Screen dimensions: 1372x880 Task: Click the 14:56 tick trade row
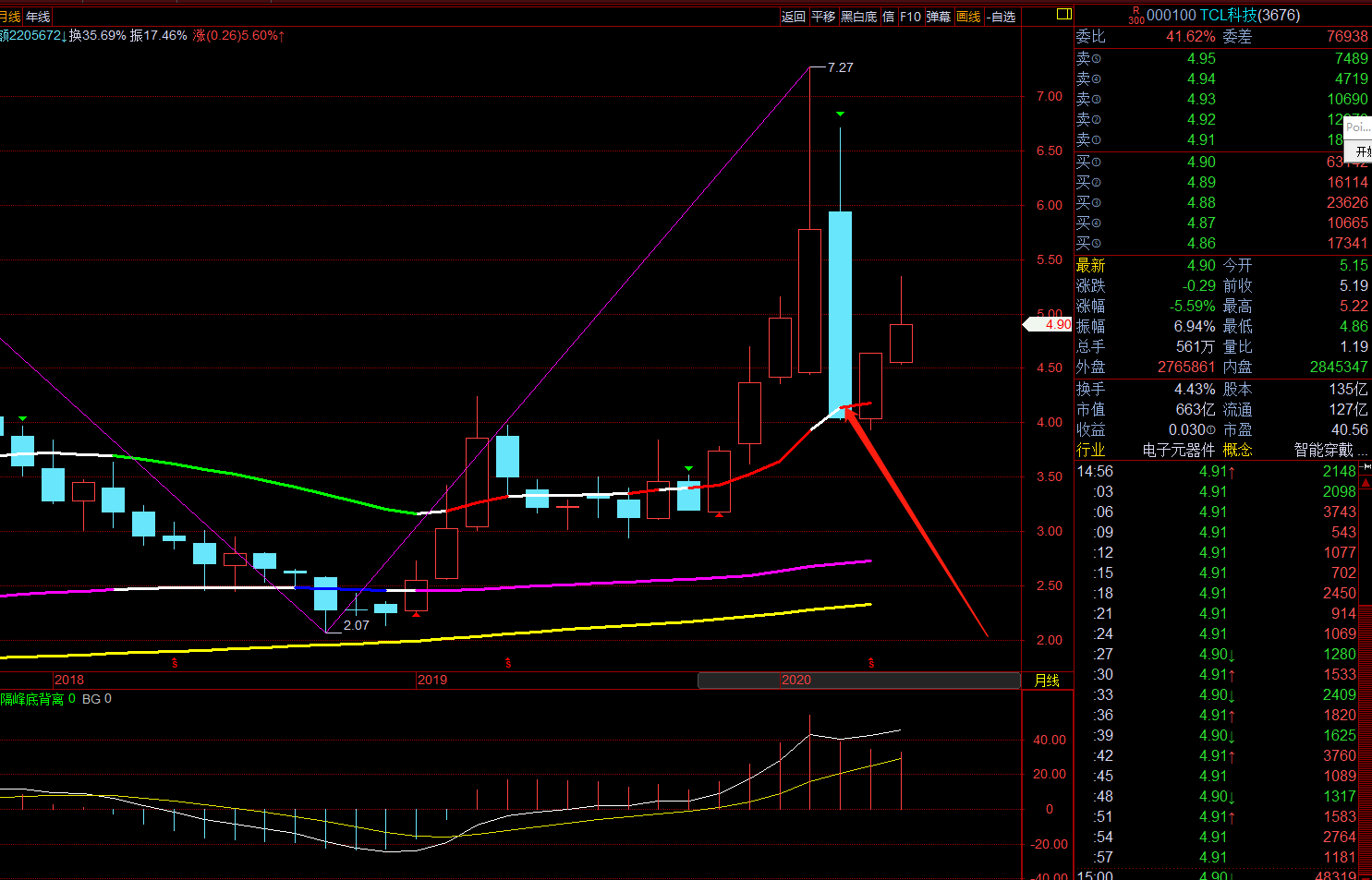pyautogui.click(x=1218, y=471)
